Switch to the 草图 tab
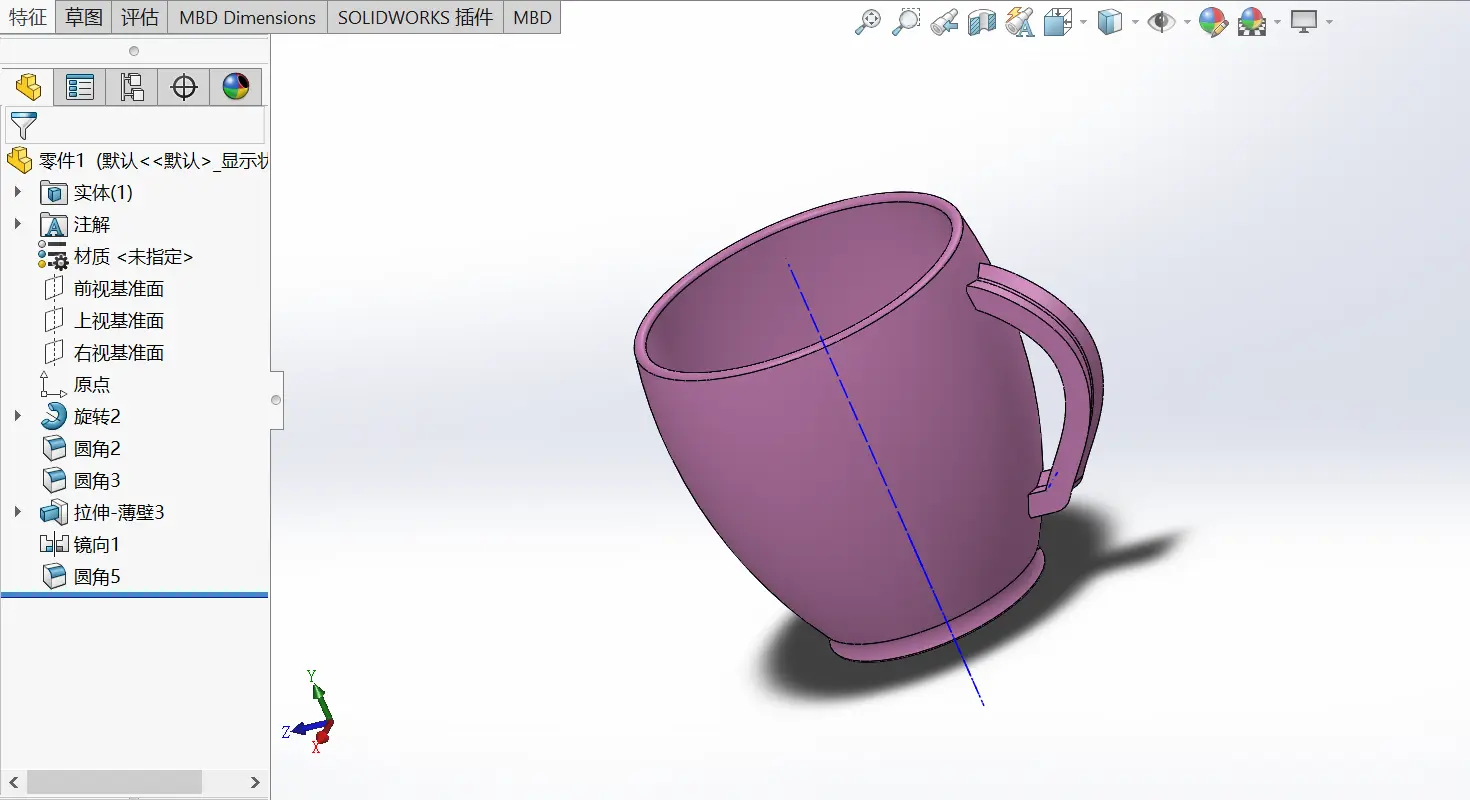The height and width of the screenshot is (800, 1470). pos(84,17)
